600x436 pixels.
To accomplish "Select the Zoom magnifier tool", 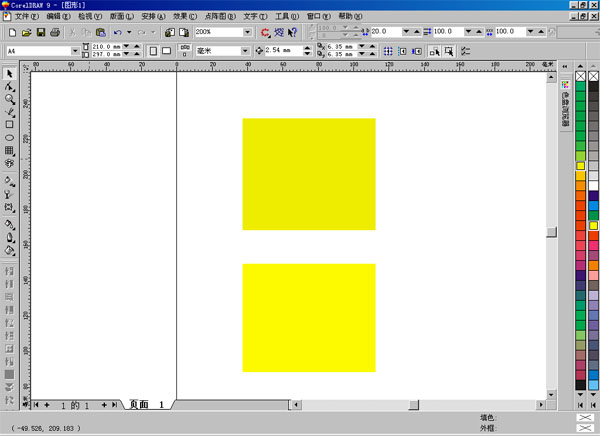I will tap(10, 99).
